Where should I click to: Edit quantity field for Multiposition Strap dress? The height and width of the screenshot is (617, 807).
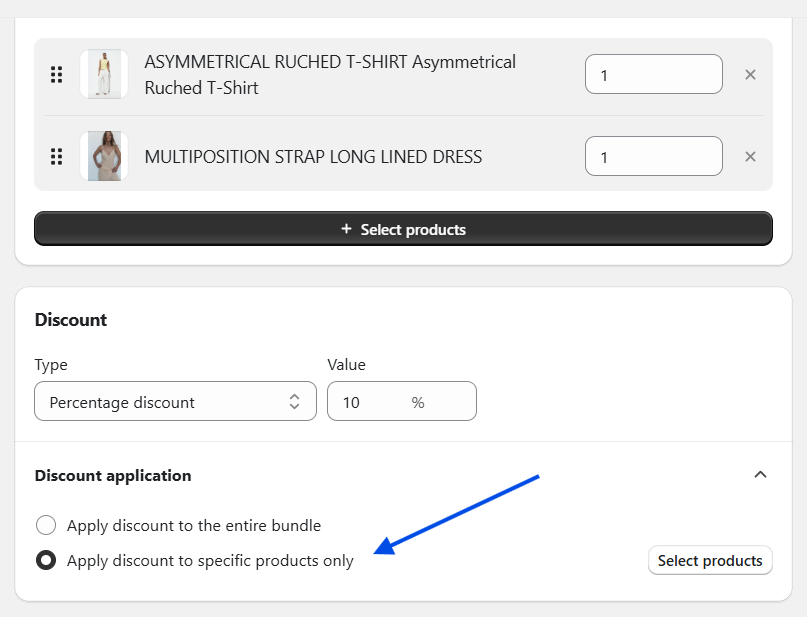tap(654, 156)
